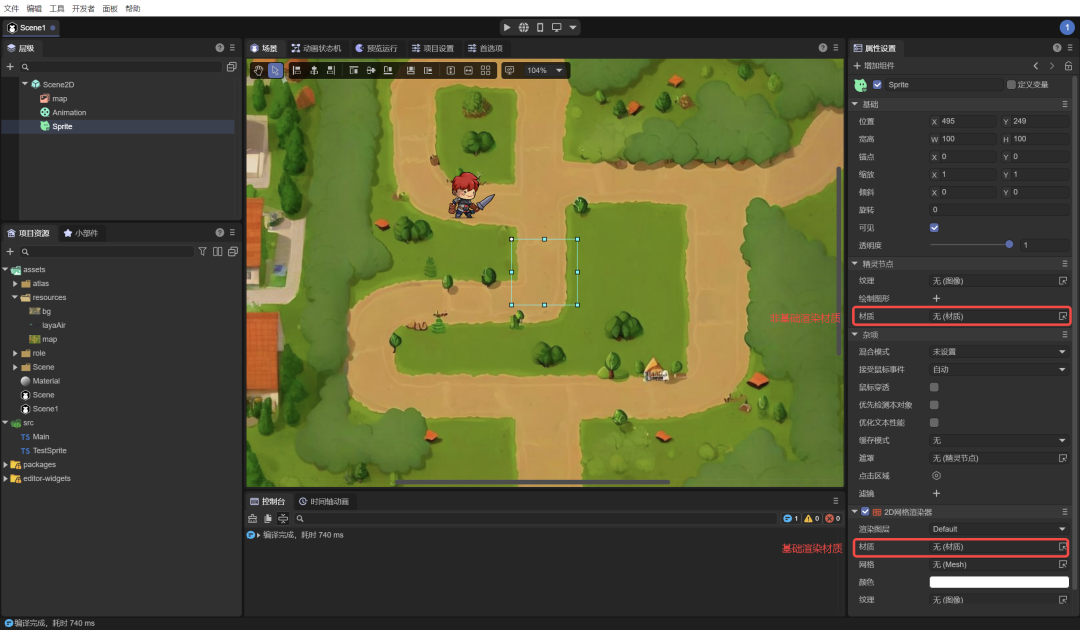This screenshot has width=1080, height=630.
Task: Open the white 颜色 swatch picker
Action: point(999,582)
